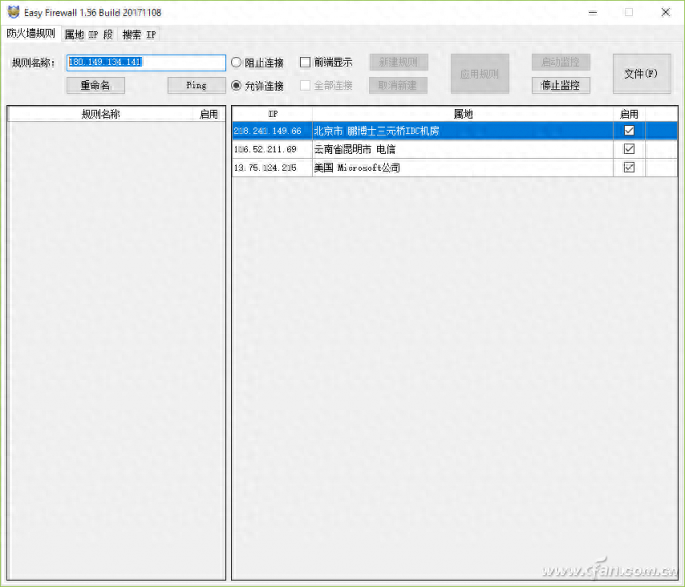This screenshot has width=685, height=587.
Task: Select the 阻止连接 radio button
Action: click(236, 62)
